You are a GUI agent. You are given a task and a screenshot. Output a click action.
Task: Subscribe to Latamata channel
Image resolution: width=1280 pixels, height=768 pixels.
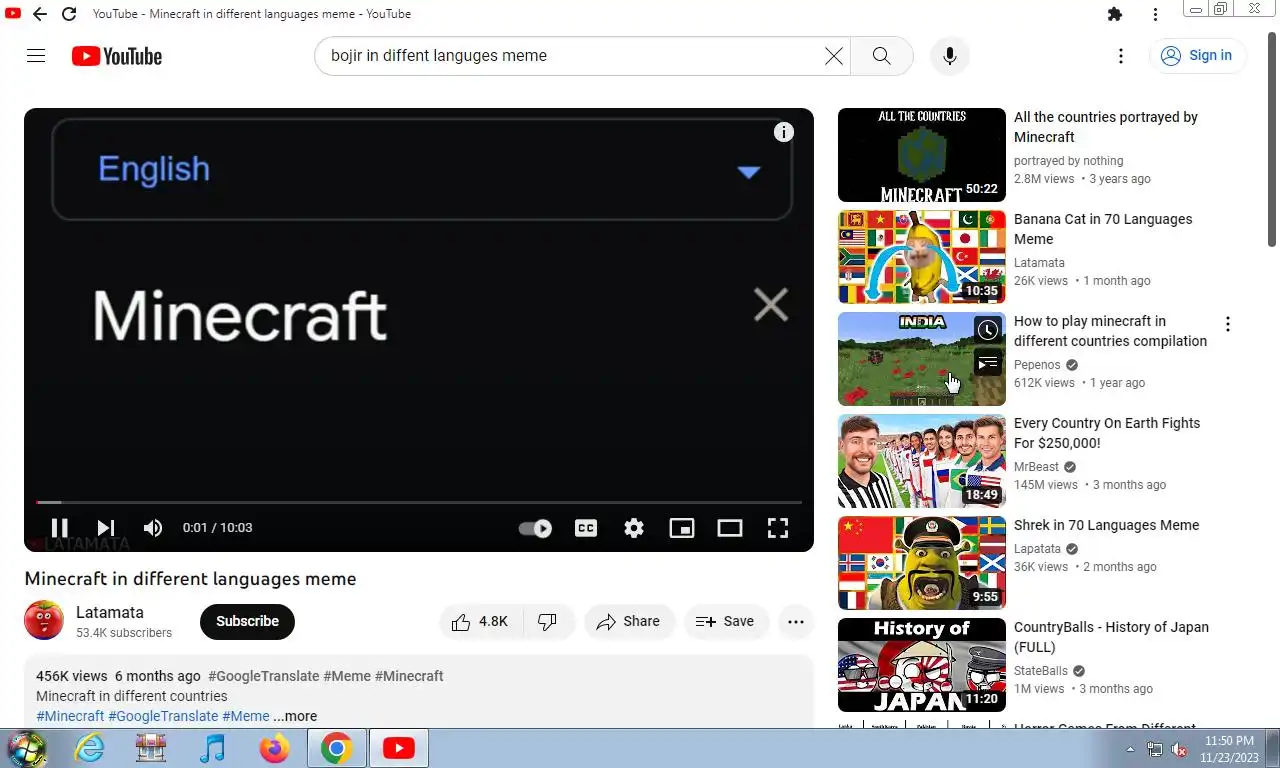[x=247, y=621]
